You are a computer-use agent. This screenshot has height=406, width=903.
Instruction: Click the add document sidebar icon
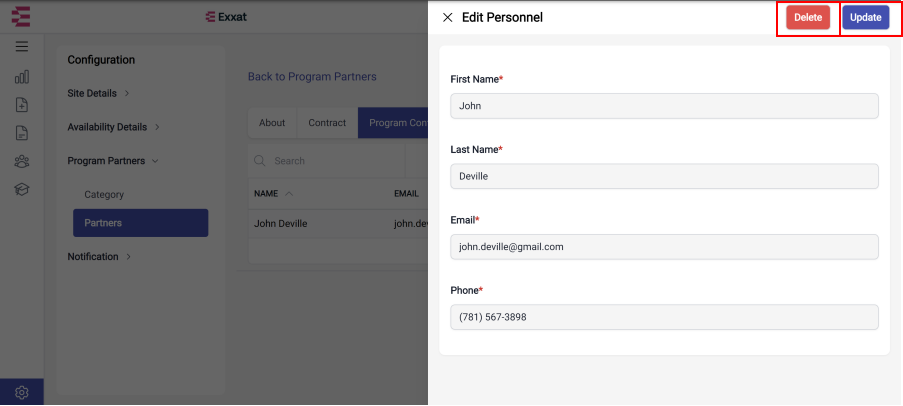click(22, 105)
